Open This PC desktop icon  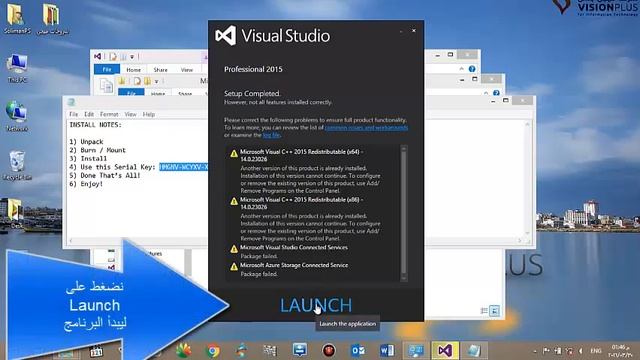pos(17,68)
